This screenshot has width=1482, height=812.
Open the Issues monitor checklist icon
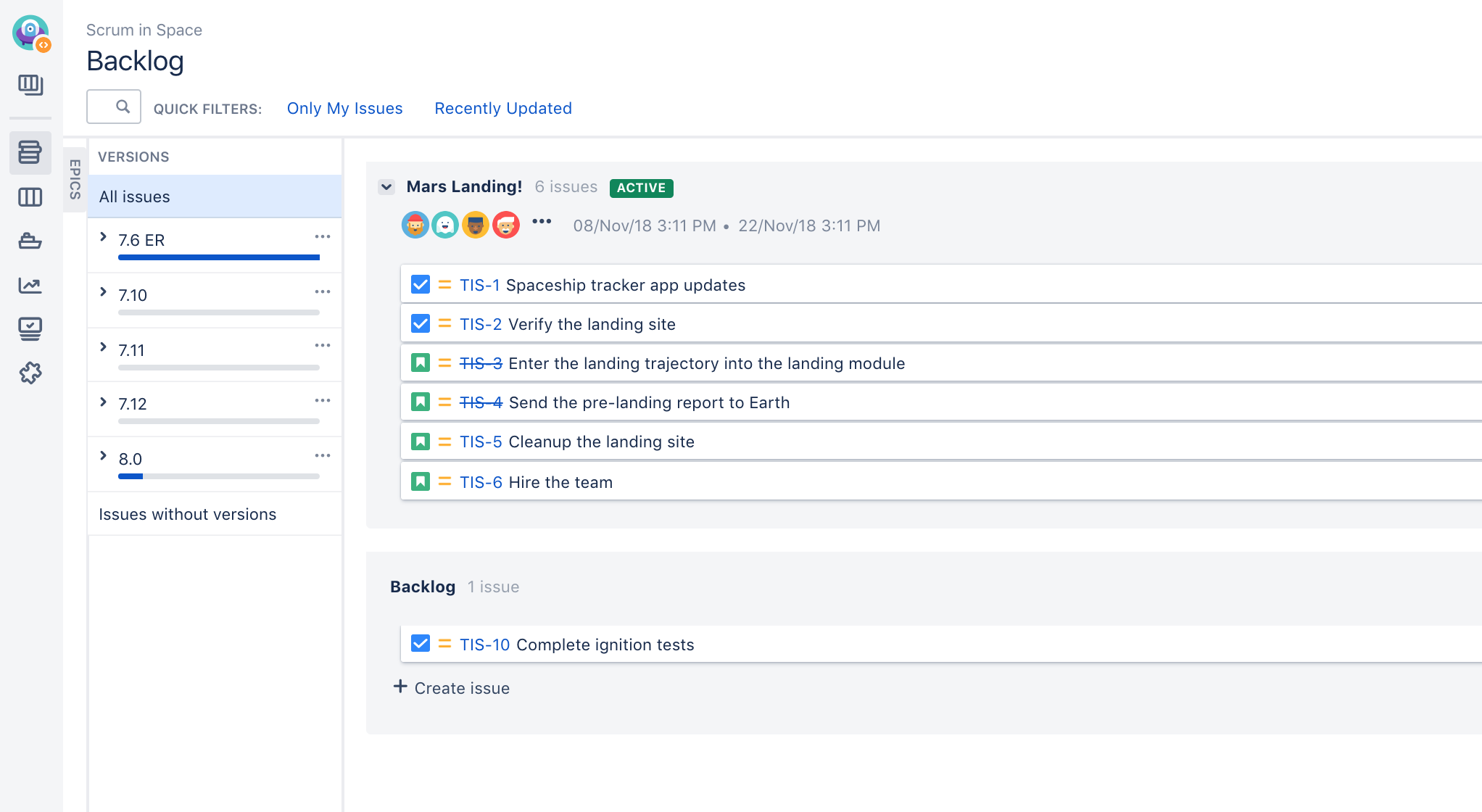(x=30, y=328)
